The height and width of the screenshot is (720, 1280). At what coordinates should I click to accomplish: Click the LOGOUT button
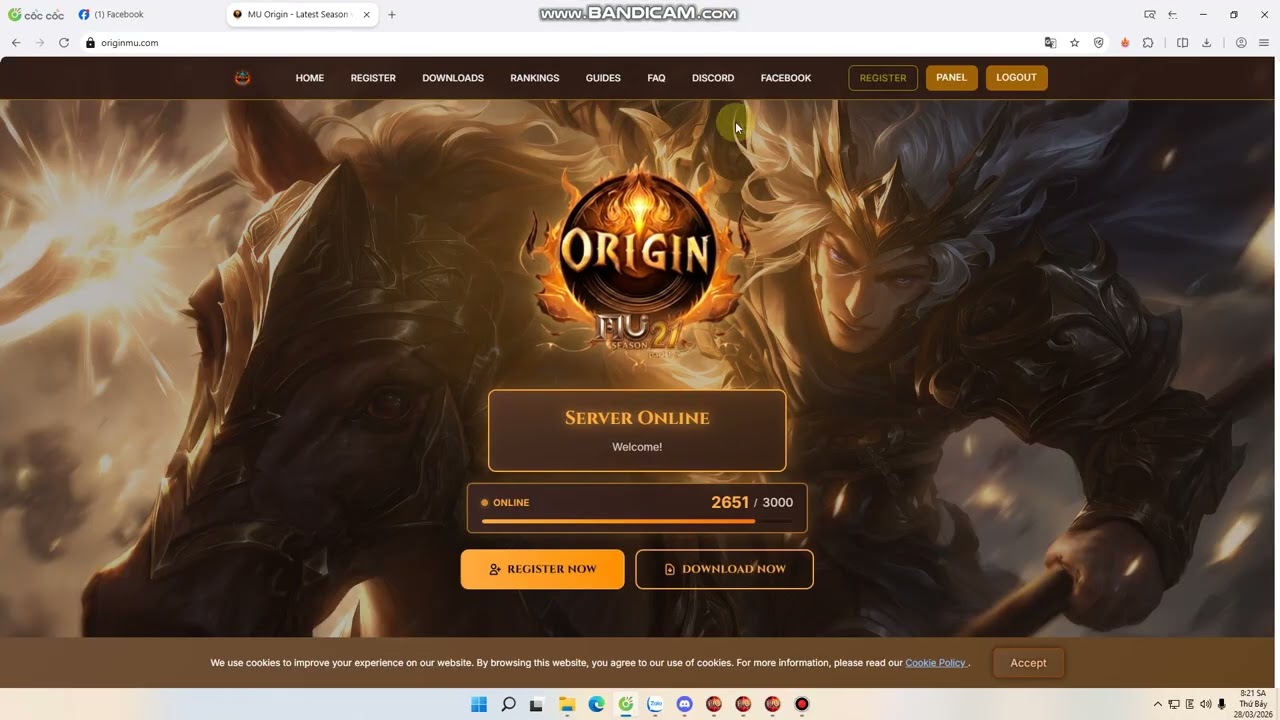click(x=1017, y=78)
